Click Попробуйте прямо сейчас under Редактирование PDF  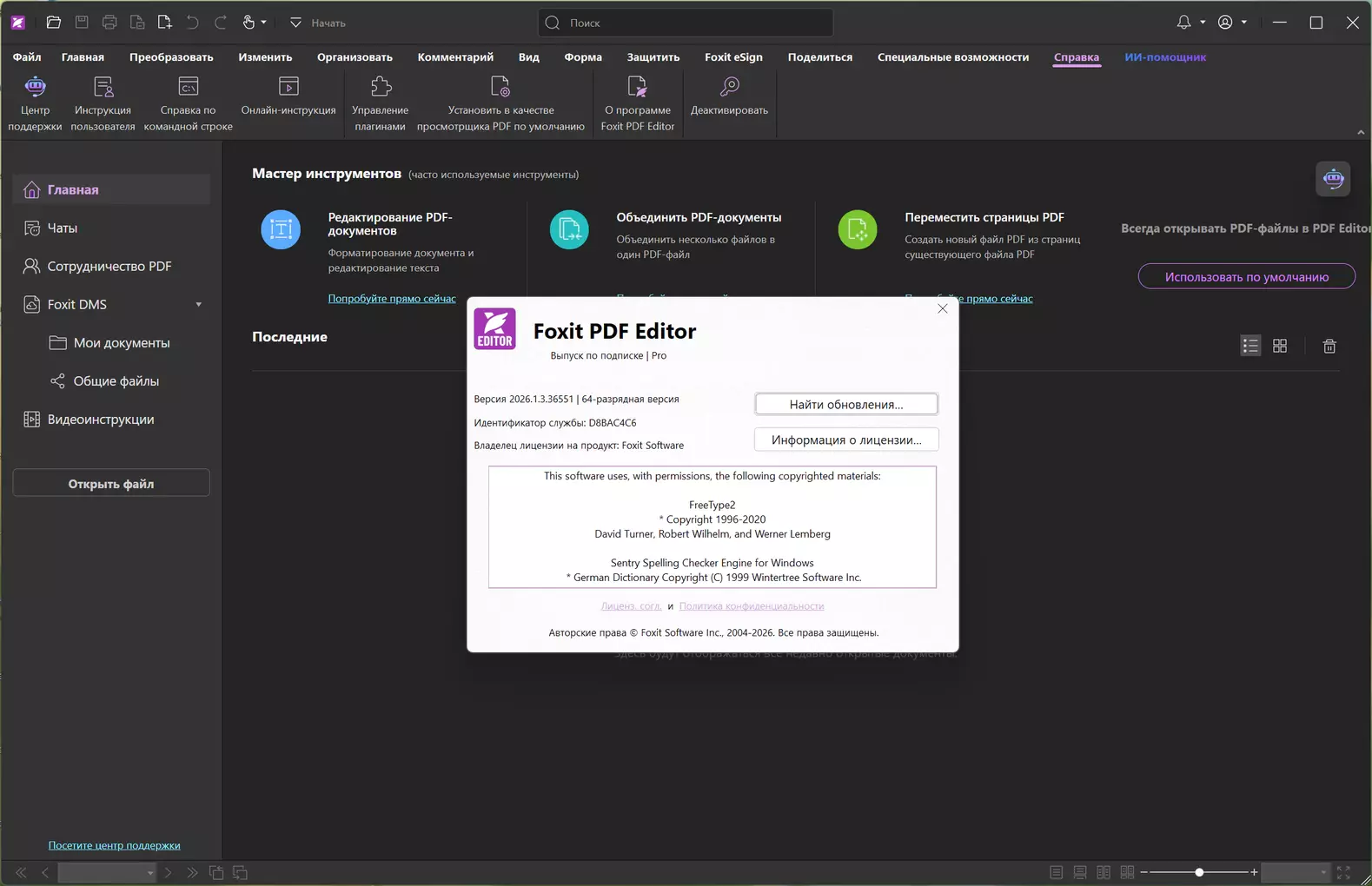click(392, 298)
